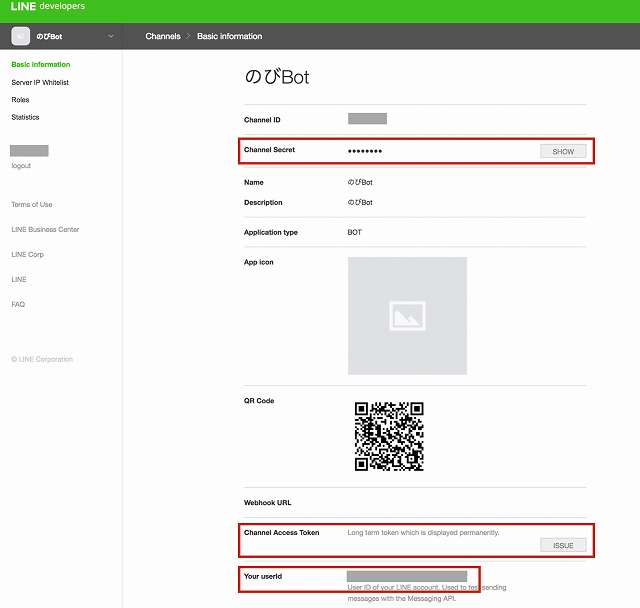Open LINE Corp link
Image resolution: width=640 pixels, height=608 pixels.
point(27,255)
